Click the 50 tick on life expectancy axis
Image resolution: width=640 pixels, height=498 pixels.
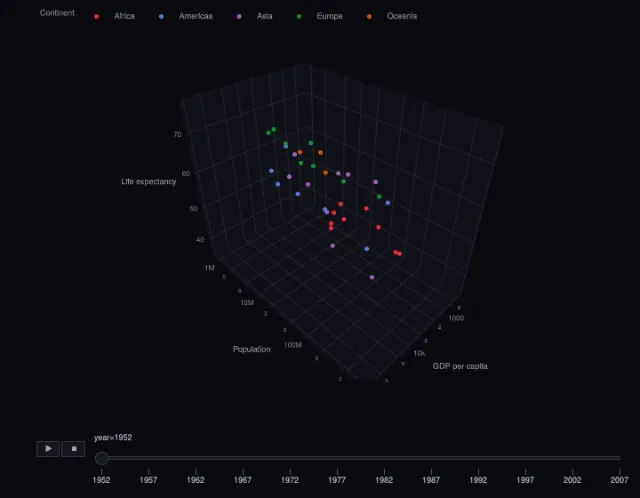(193, 209)
